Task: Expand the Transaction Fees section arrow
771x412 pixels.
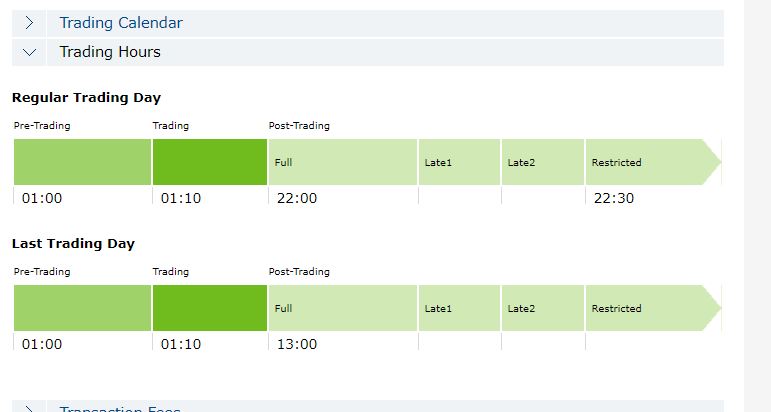Action: tap(29, 408)
